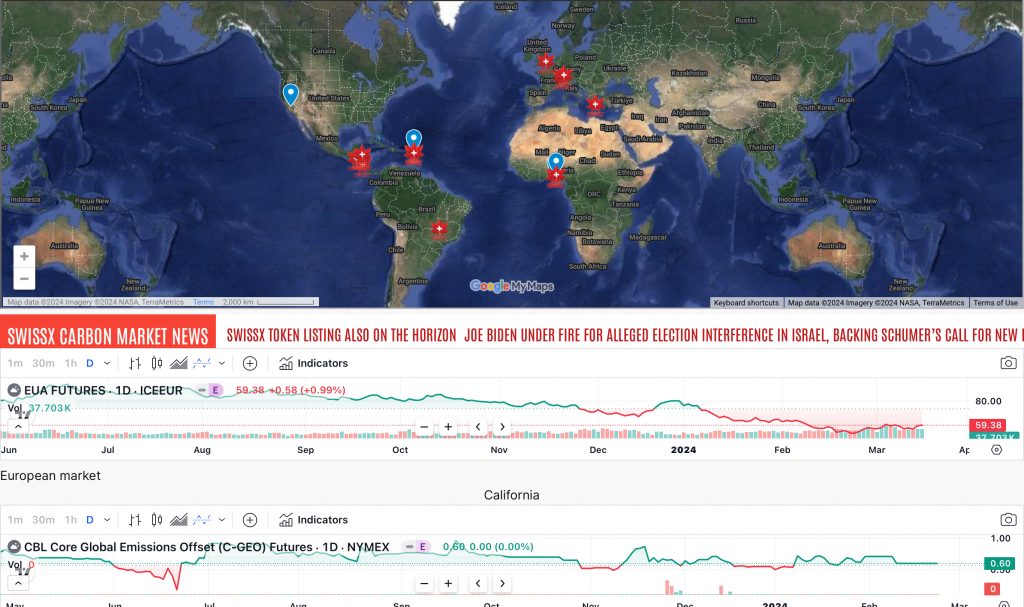
Task: Take snapshot of EUA Futures chart
Action: pos(1009,363)
